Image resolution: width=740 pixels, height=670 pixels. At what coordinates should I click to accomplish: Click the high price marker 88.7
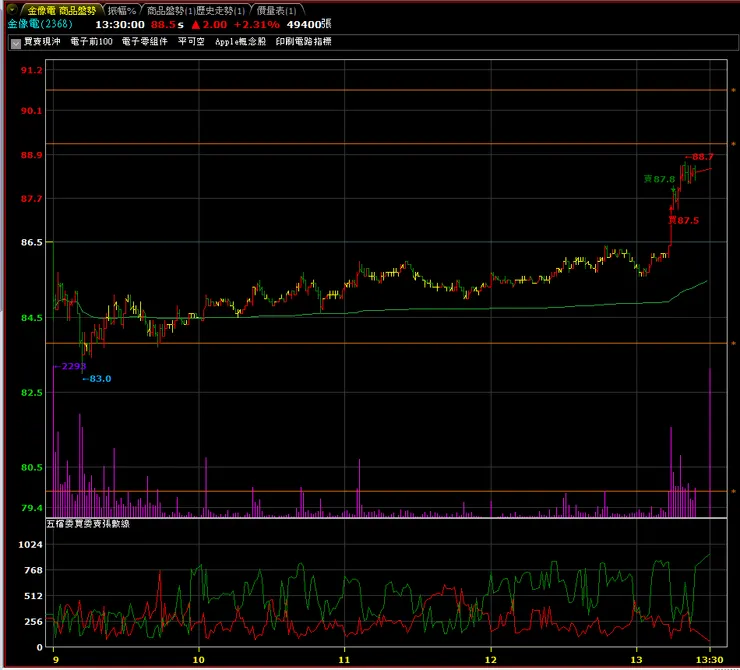coord(699,157)
